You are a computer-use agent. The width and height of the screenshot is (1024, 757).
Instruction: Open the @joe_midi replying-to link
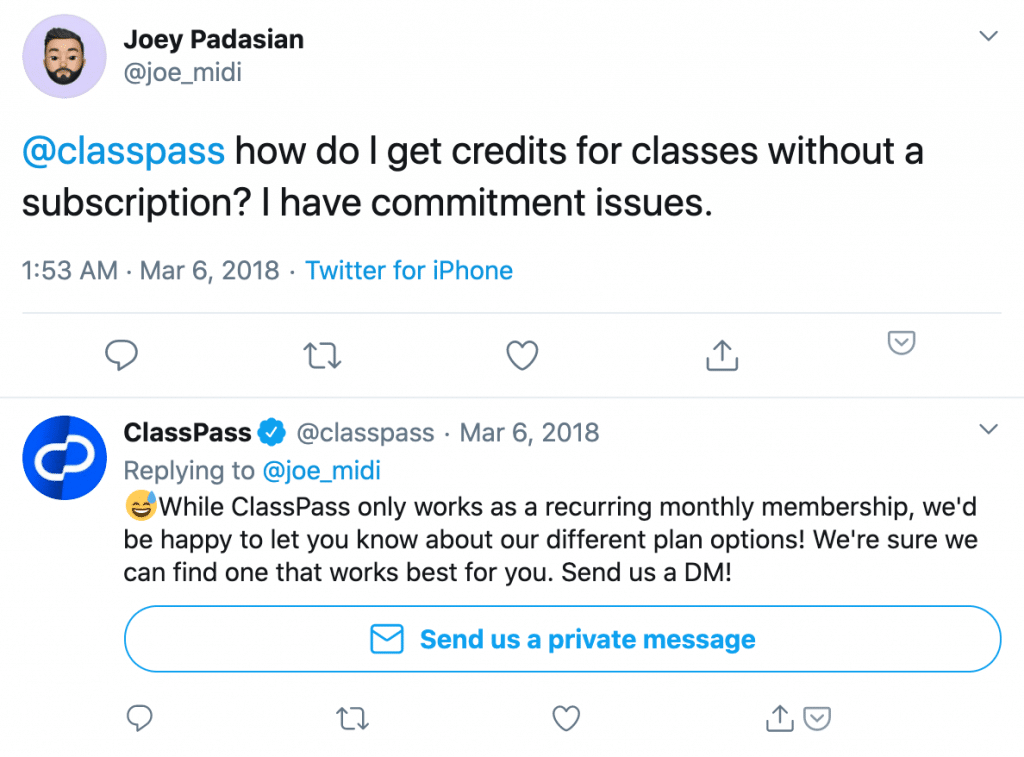(321, 470)
